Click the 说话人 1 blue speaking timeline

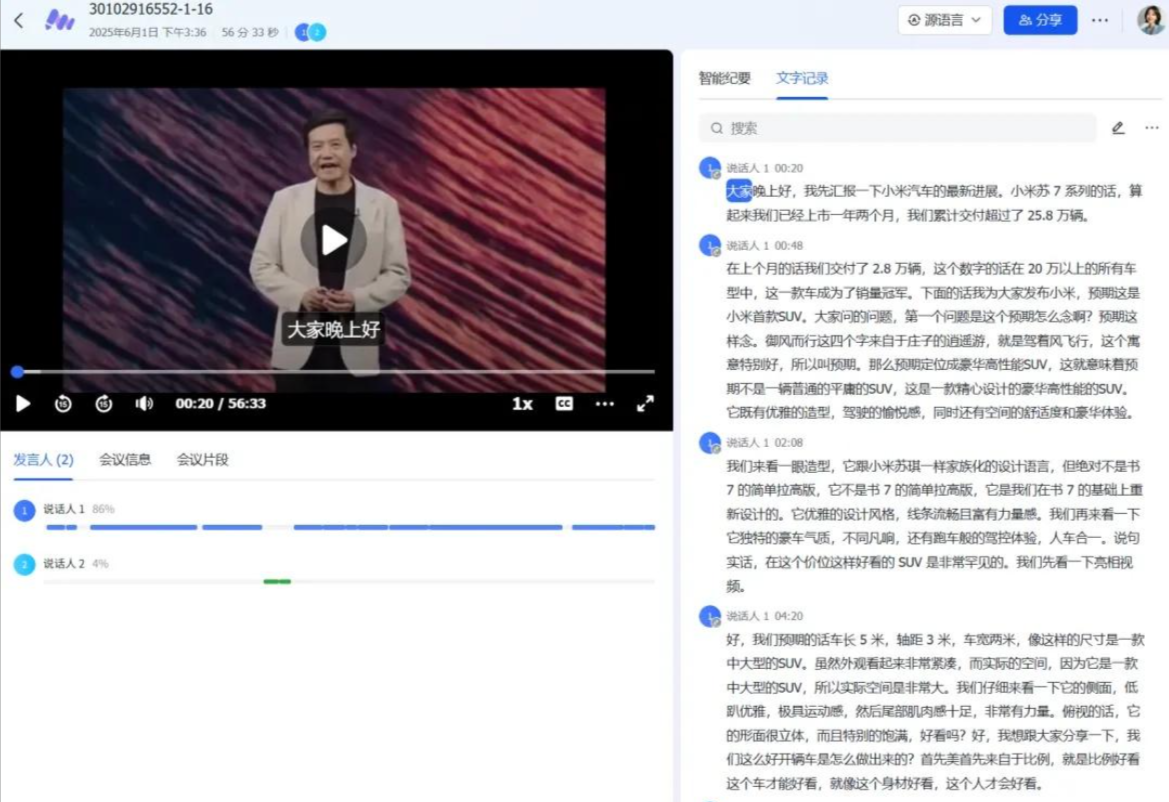pyautogui.click(x=350, y=527)
